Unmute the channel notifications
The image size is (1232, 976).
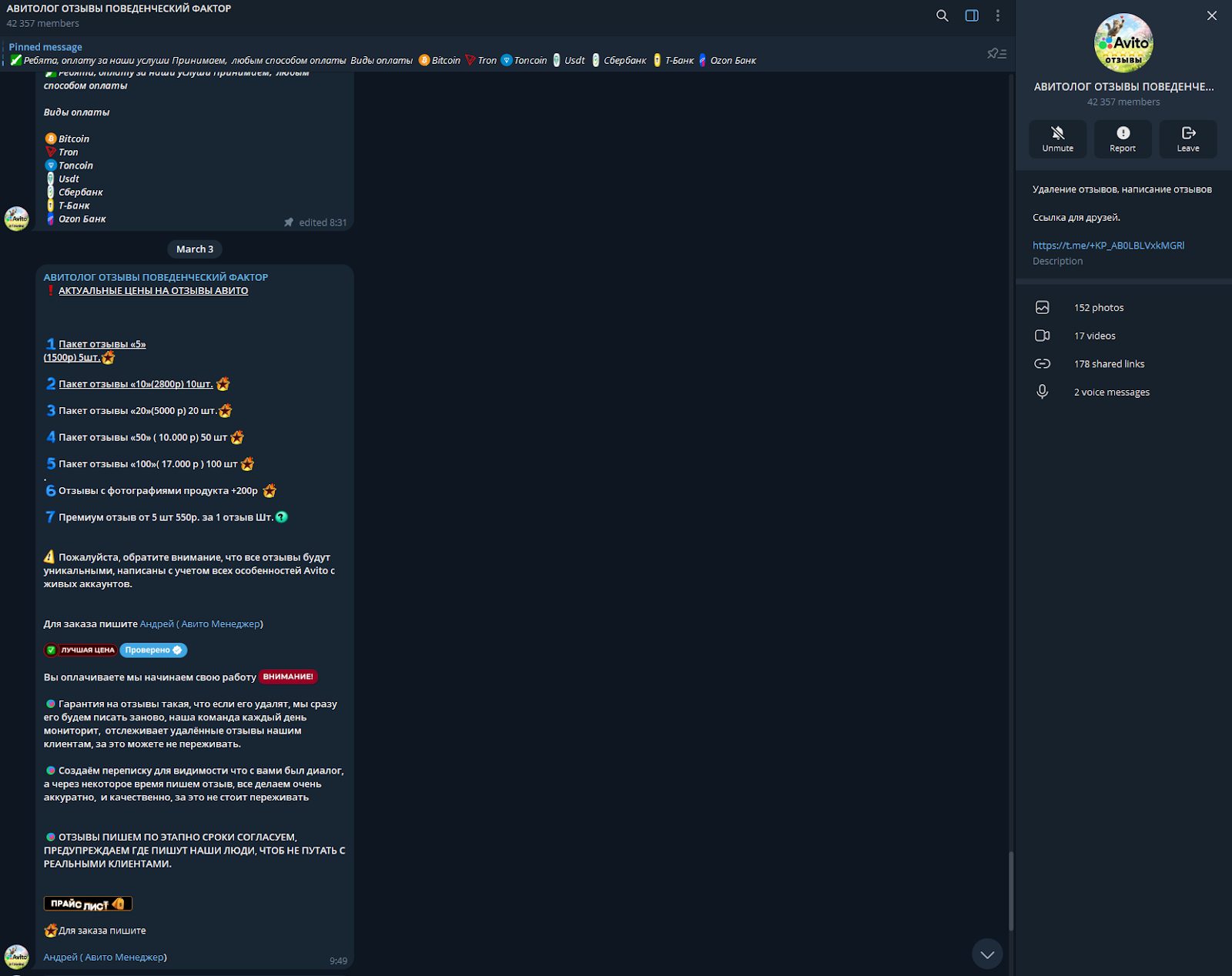[x=1057, y=139]
